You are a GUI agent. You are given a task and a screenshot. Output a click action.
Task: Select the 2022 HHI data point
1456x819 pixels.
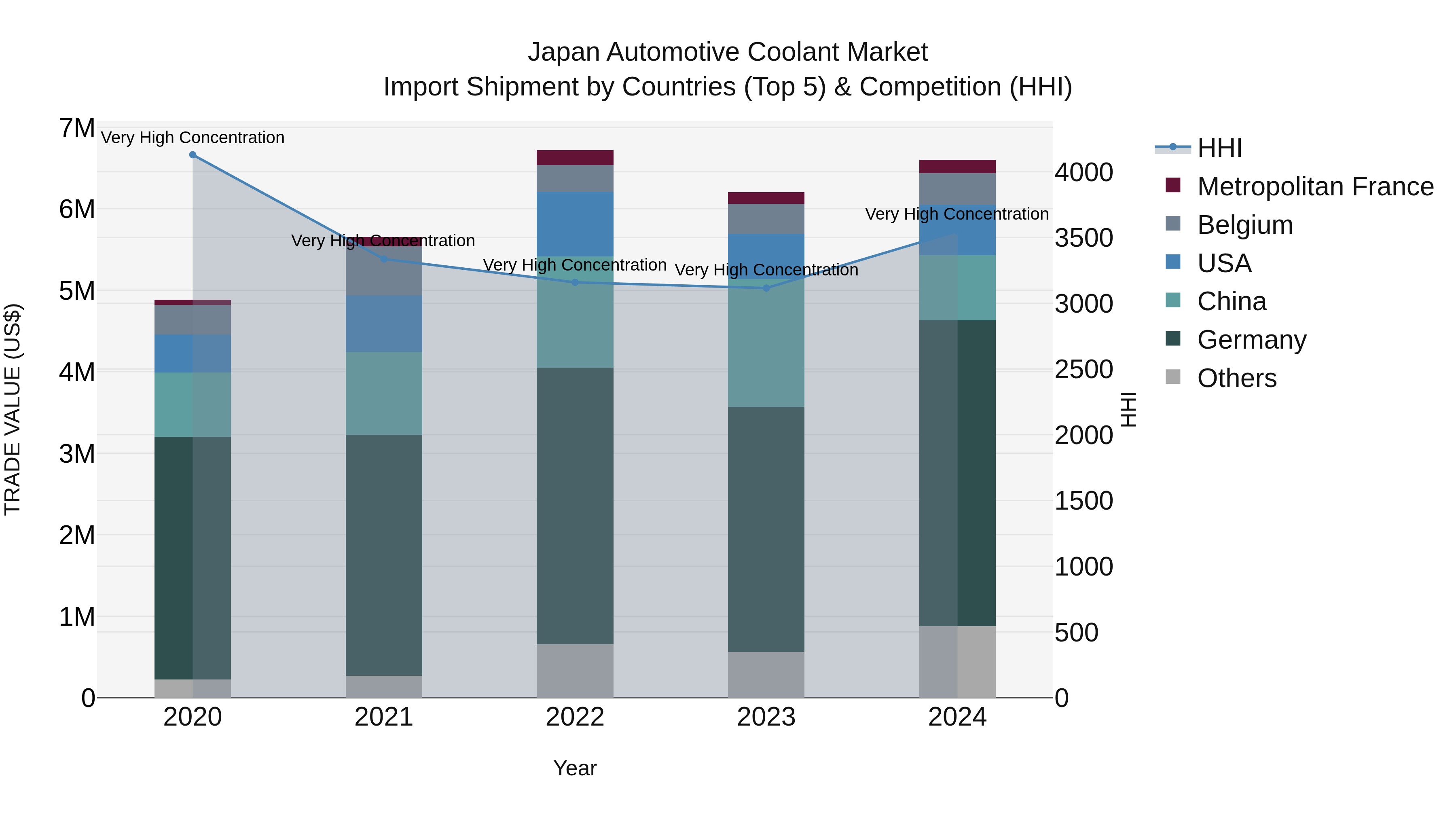pos(576,283)
